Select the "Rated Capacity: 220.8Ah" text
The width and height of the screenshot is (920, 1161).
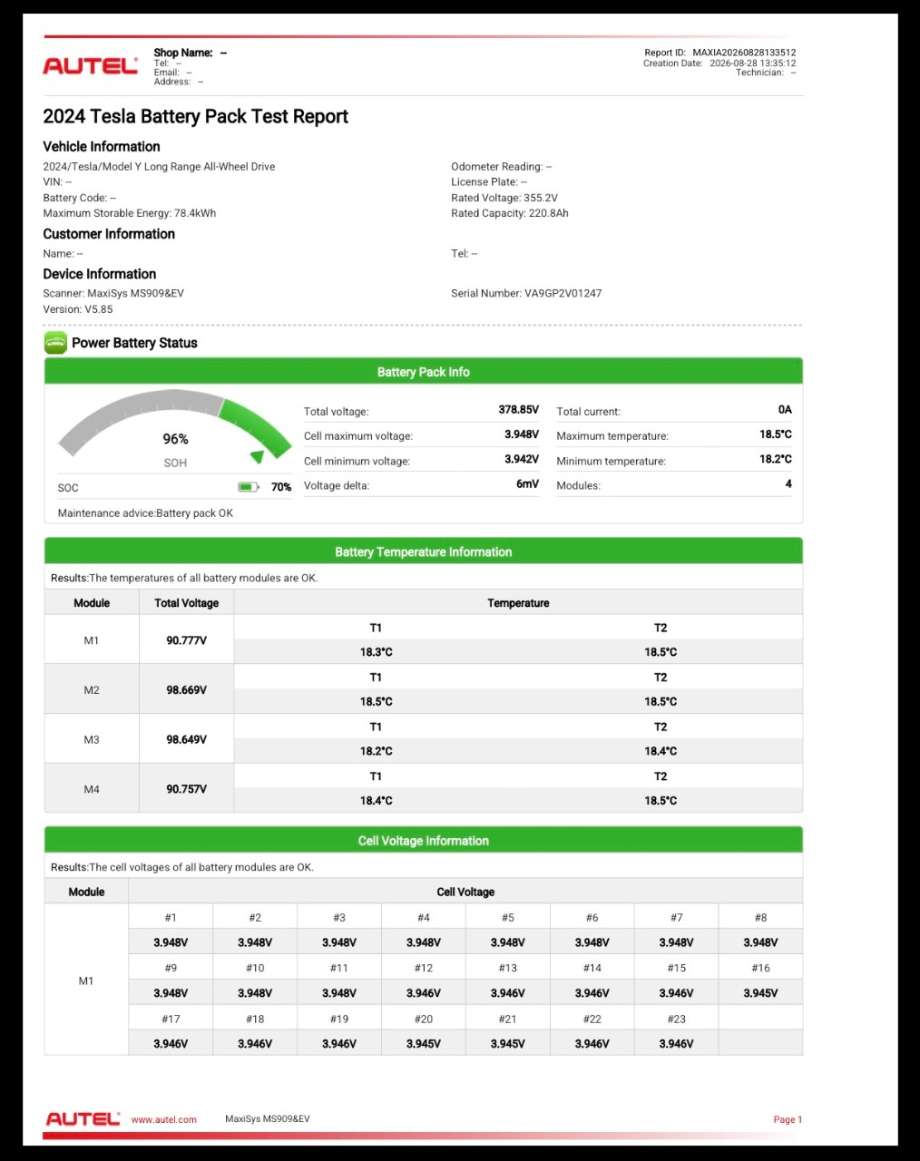[510, 213]
